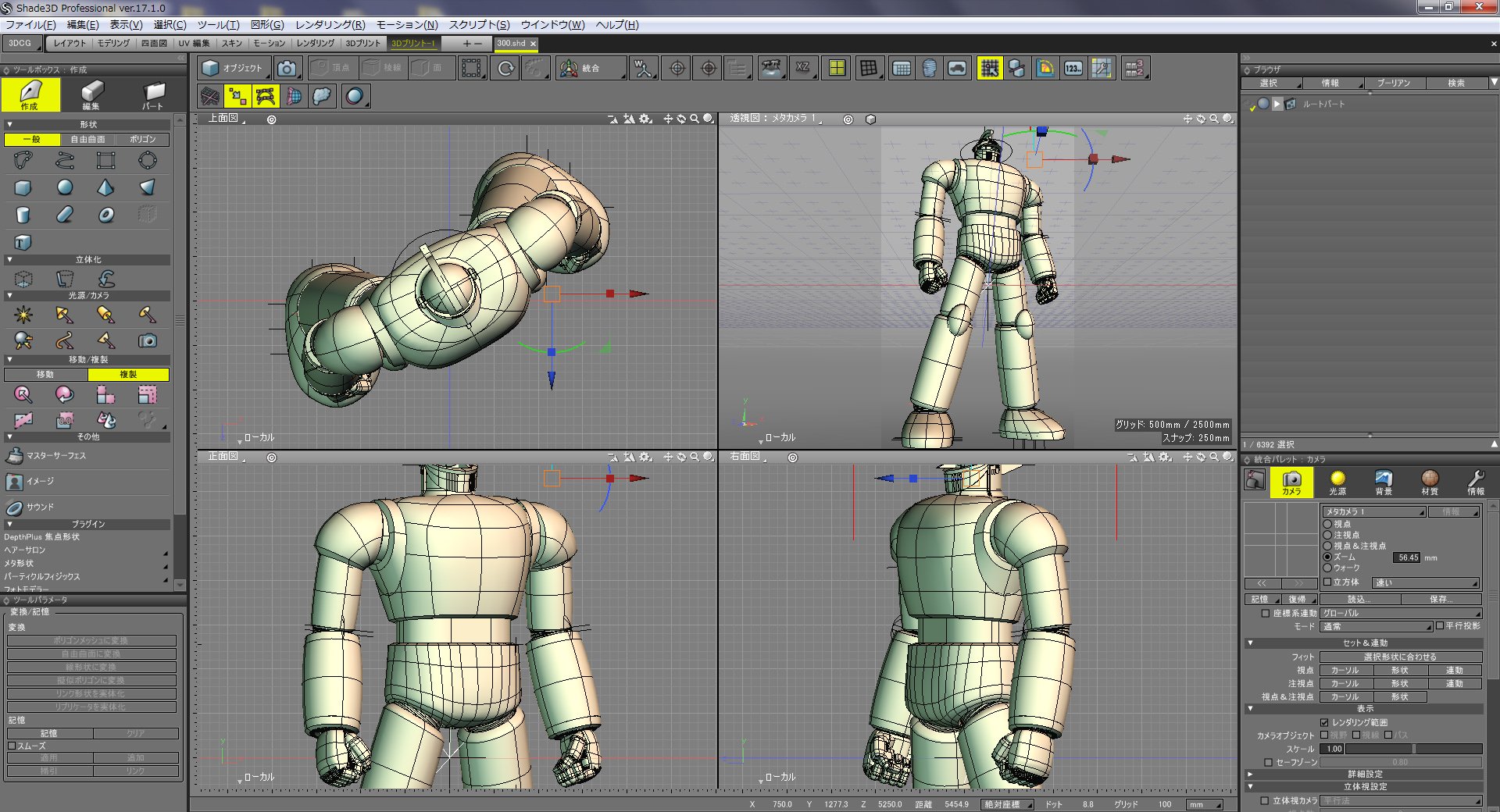Select the eye point radio button
The height and width of the screenshot is (812, 1500).
click(x=1327, y=524)
